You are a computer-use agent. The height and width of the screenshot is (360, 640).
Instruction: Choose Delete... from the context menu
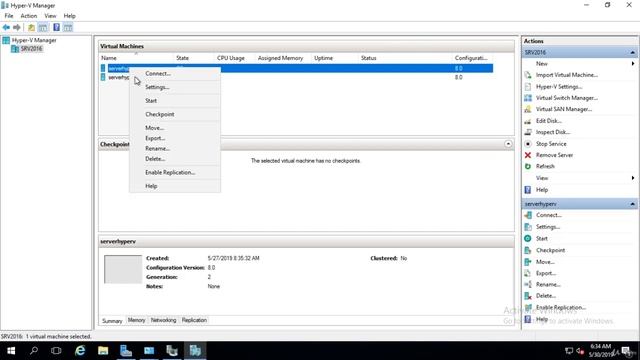(175, 159)
